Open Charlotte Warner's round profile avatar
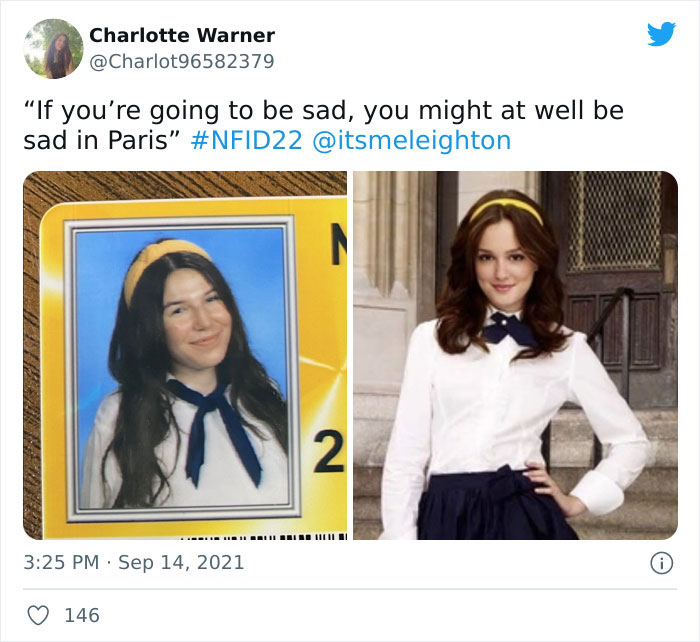This screenshot has width=700, height=642. pos(54,49)
